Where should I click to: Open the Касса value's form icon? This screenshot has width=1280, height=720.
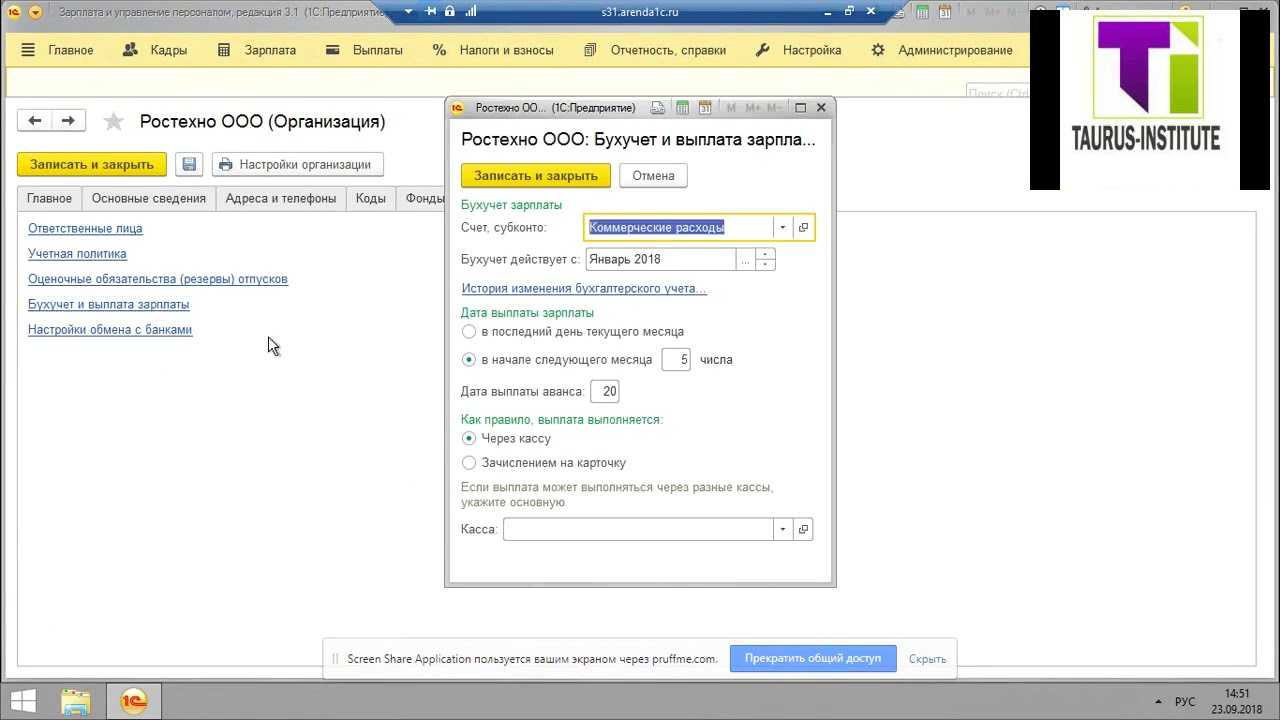(x=803, y=529)
